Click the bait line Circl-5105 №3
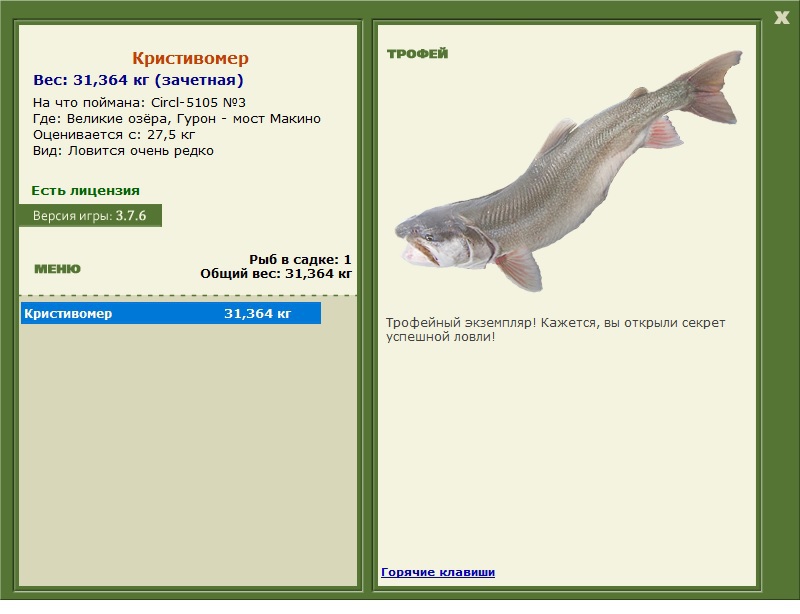The image size is (800, 614). [140, 102]
